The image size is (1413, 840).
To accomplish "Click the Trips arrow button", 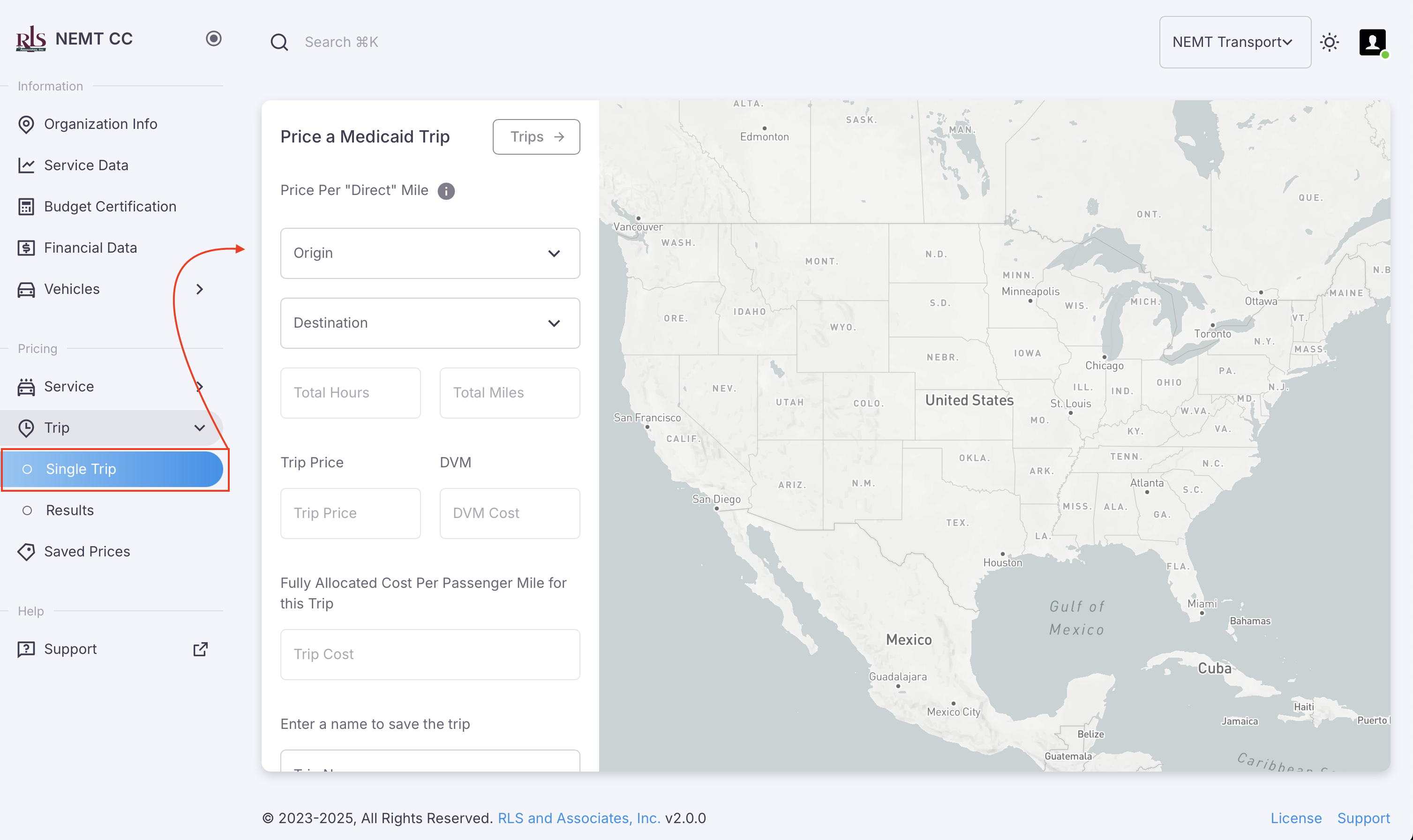I will coord(535,137).
